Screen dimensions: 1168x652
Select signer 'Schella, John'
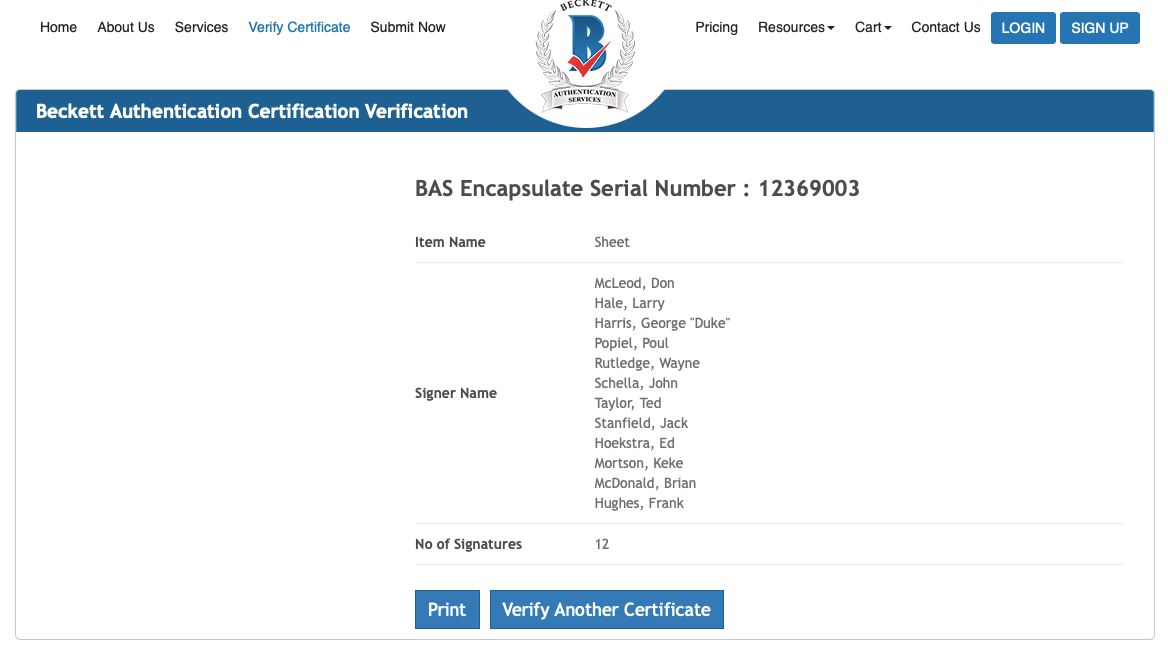point(636,383)
